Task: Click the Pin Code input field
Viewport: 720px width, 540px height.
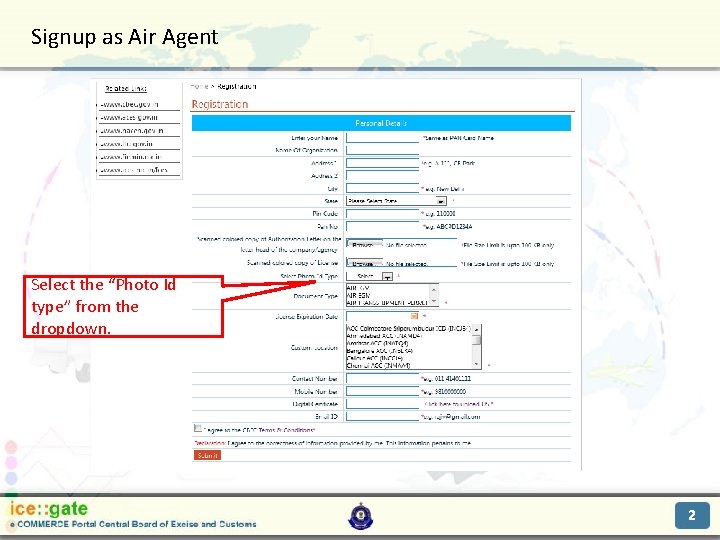Action: [382, 214]
